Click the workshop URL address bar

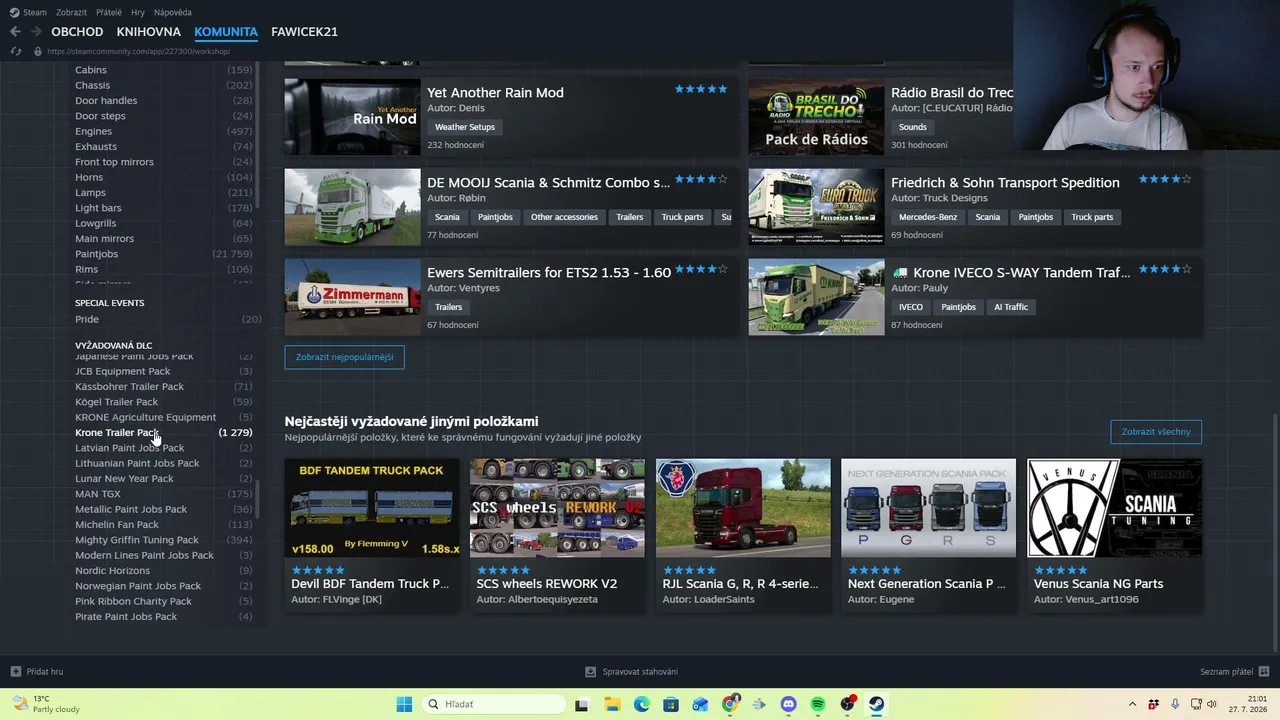(139, 51)
